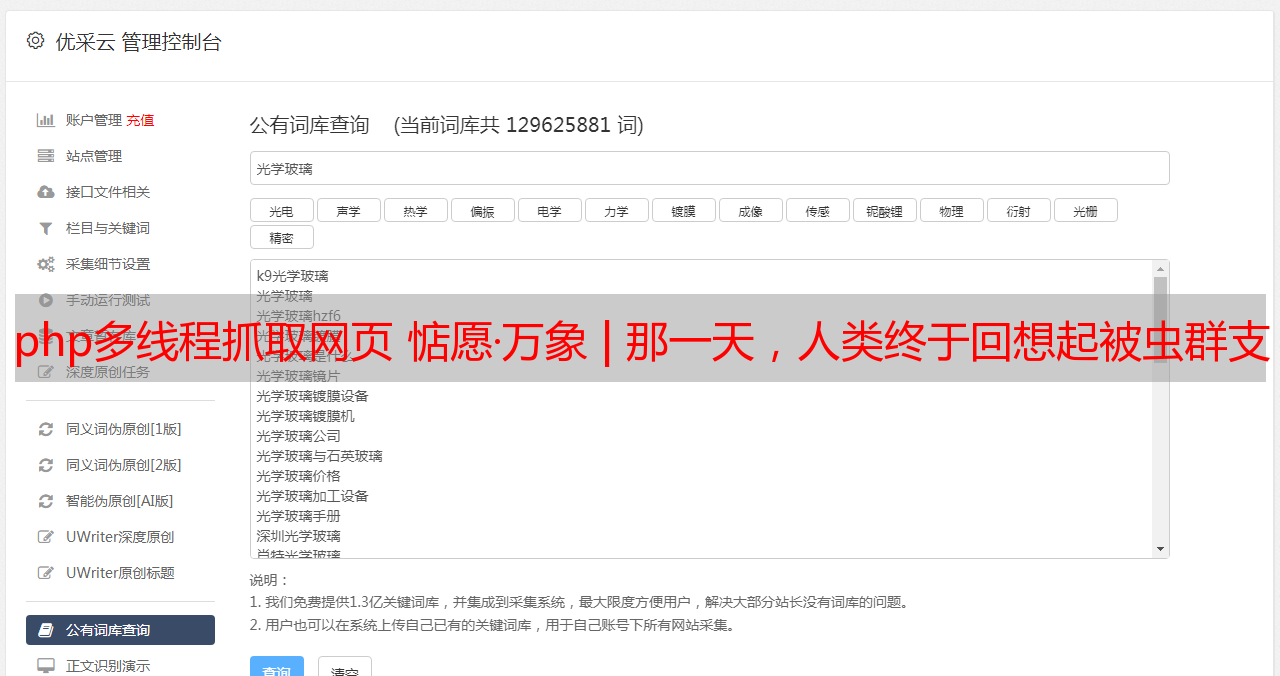Image resolution: width=1280 pixels, height=676 pixels.
Task: Click the 清空 clear button
Action: (x=345, y=666)
